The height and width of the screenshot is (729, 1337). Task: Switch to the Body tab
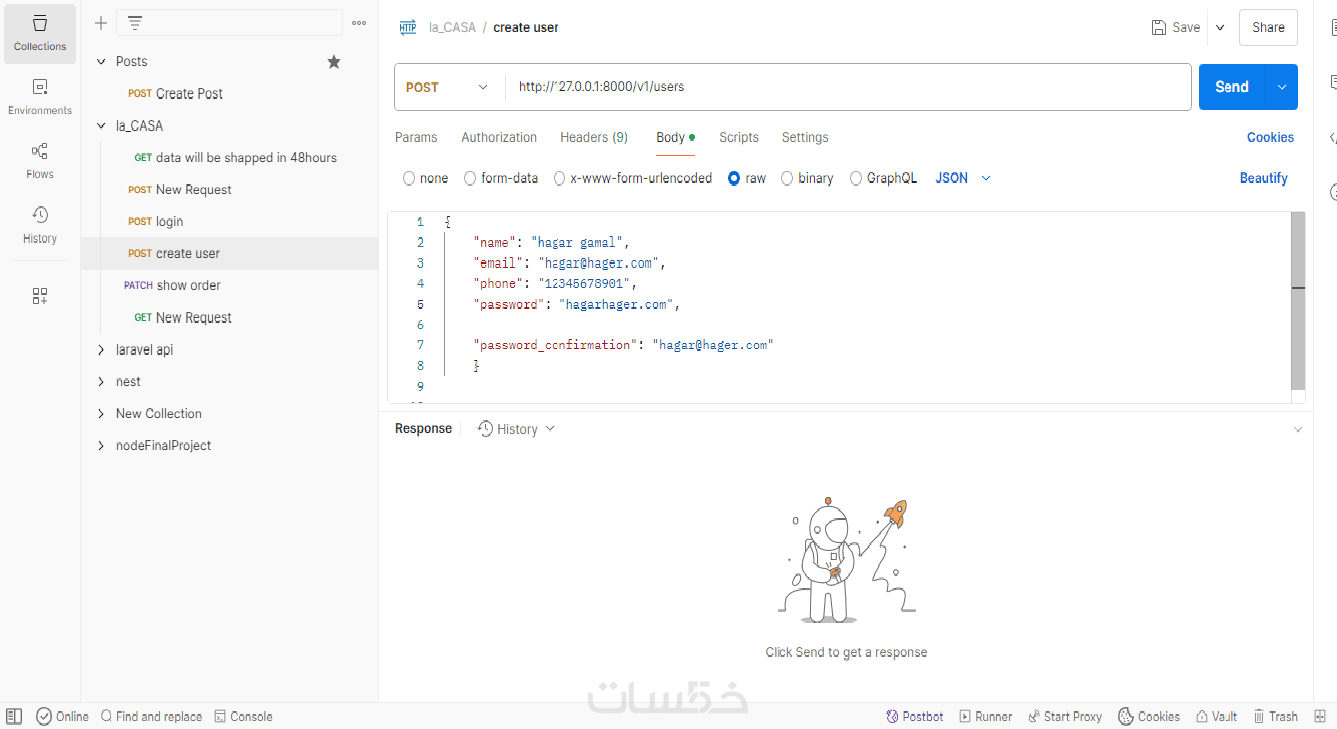[x=675, y=138]
